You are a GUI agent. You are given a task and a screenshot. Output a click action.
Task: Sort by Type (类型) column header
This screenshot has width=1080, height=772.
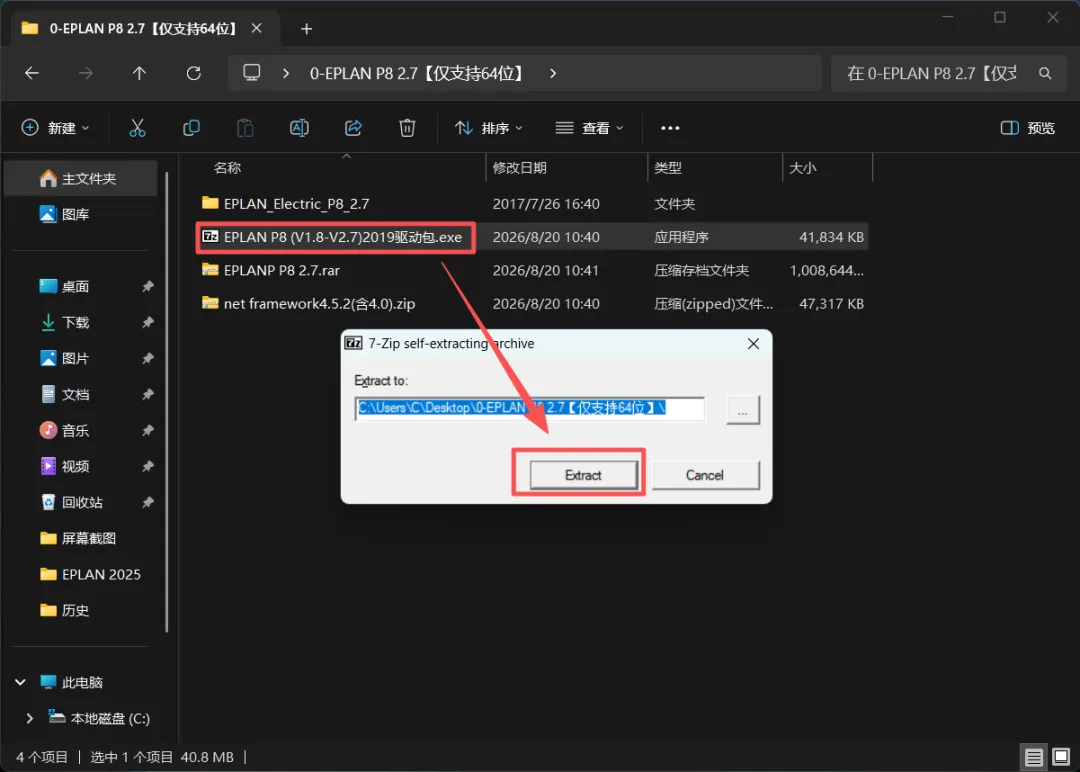(667, 168)
